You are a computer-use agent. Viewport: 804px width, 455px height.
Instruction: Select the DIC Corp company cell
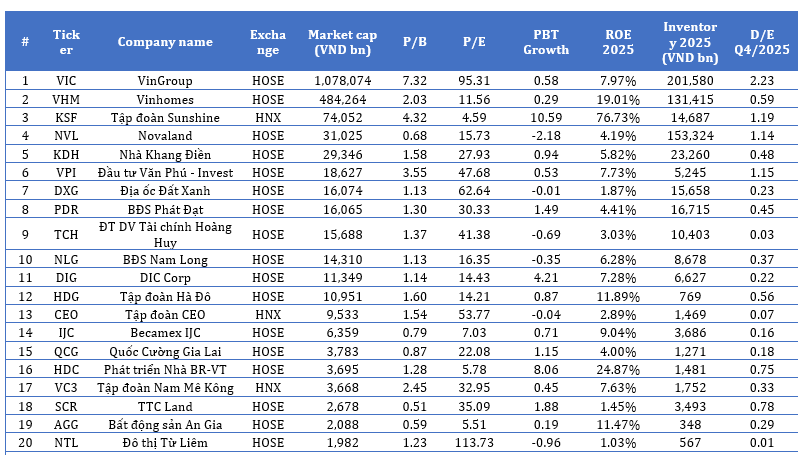[165, 277]
